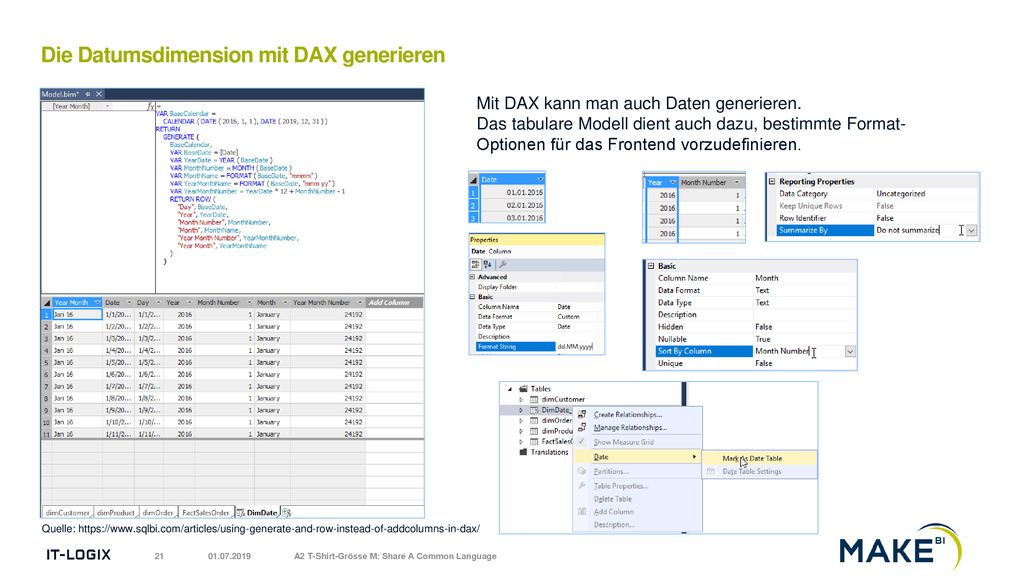Click the select-all triangle in the grid corner
This screenshot has width=1024, height=576.
tap(46, 303)
